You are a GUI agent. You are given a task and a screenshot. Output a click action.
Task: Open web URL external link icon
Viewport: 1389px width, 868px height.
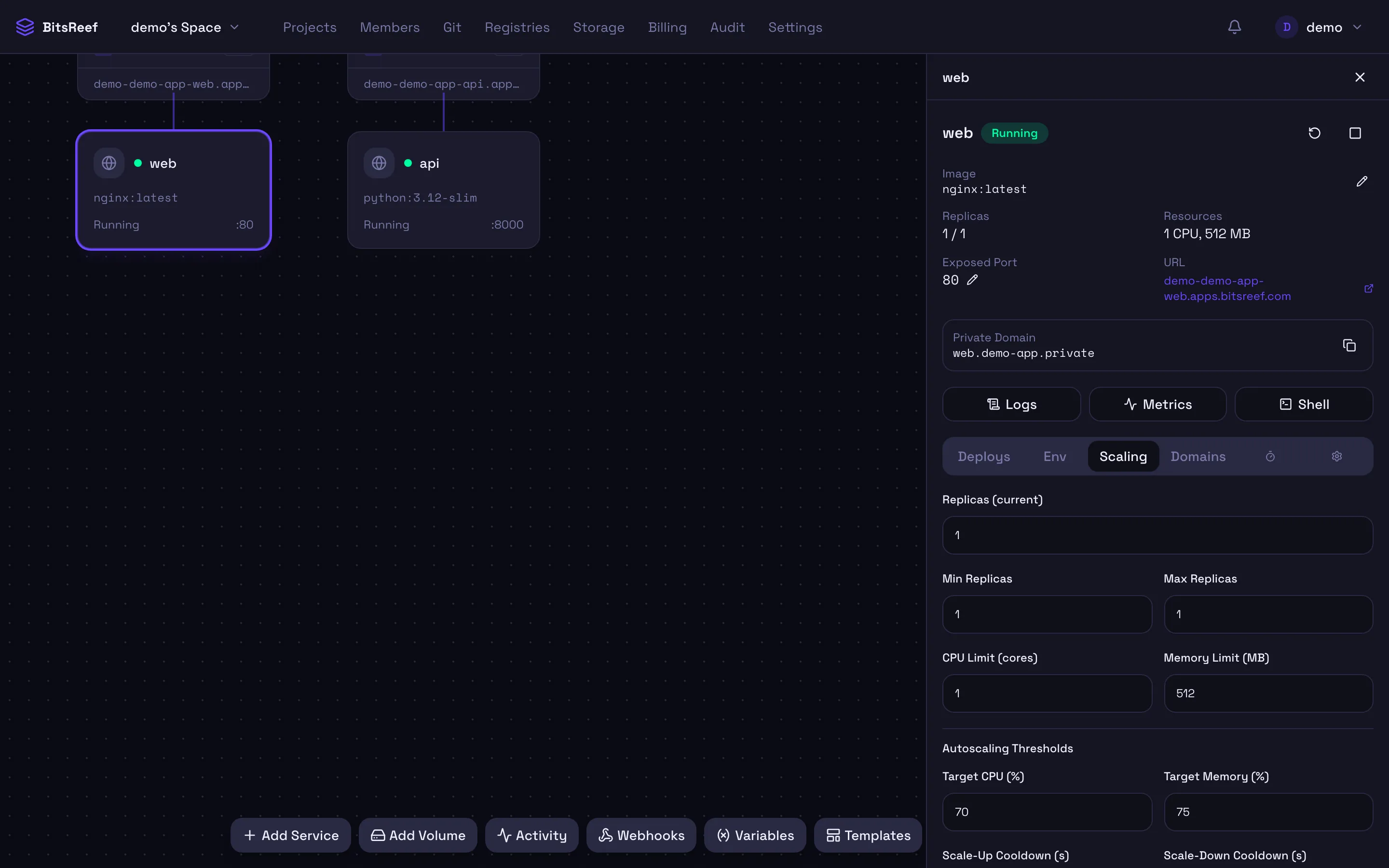(1368, 288)
